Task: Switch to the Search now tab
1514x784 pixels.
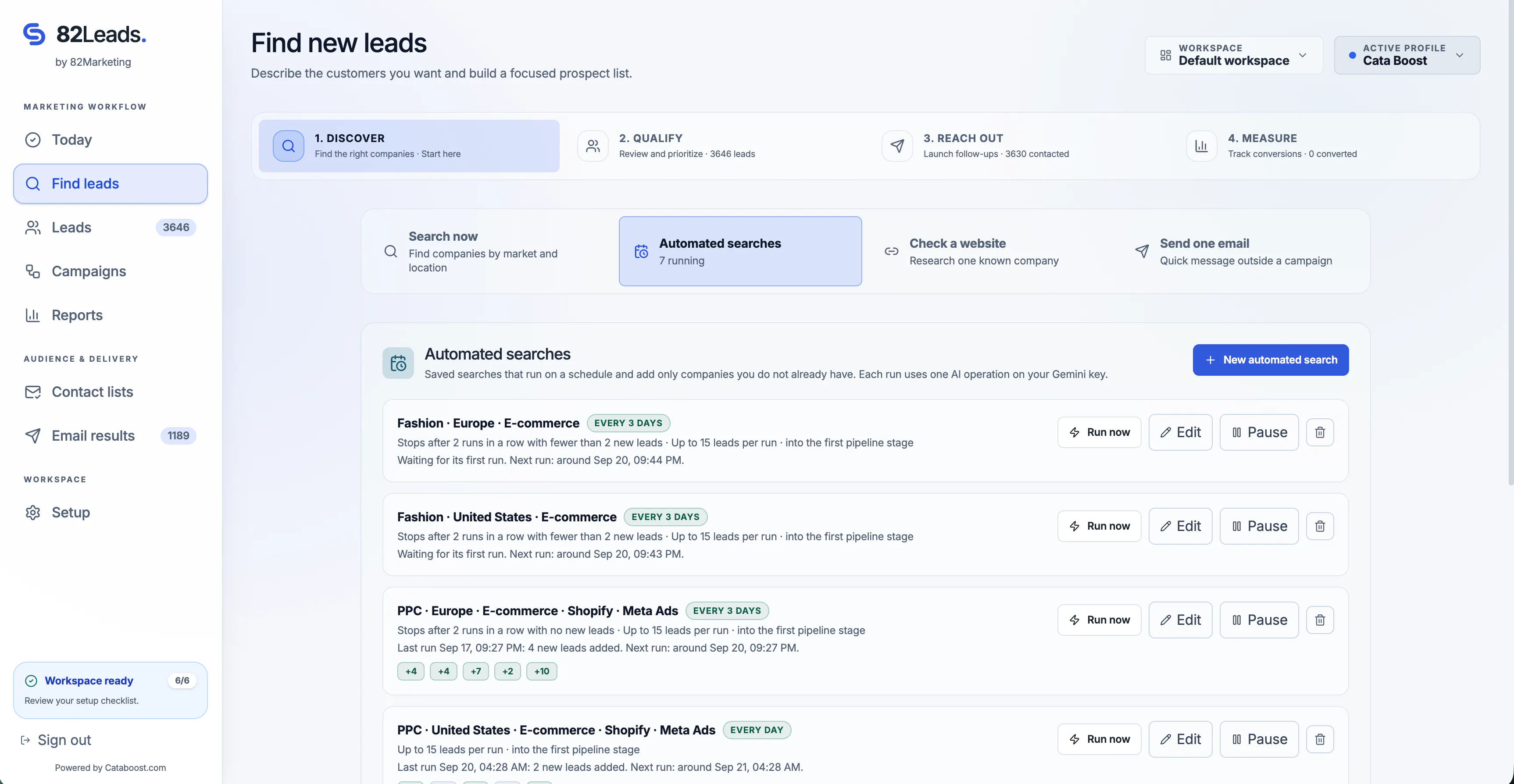Action: click(490, 252)
